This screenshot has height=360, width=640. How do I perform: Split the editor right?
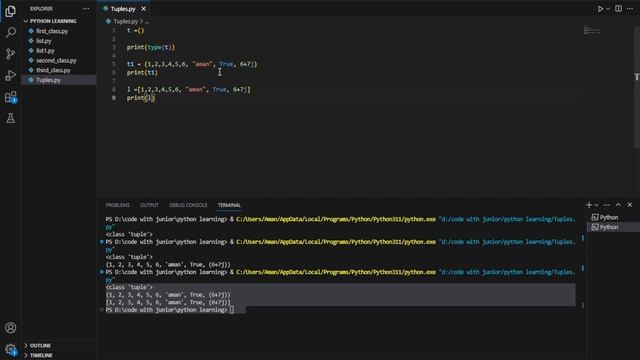tap(618, 9)
